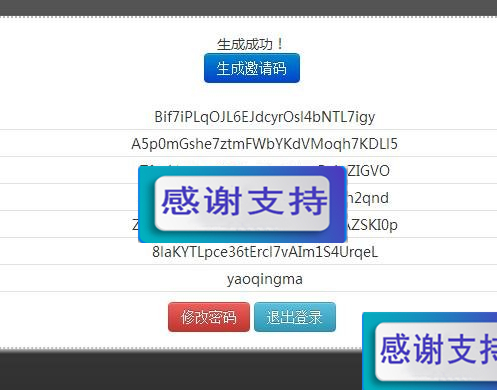Log out via 退出登录 button
The height and width of the screenshot is (390, 497).
tap(295, 317)
